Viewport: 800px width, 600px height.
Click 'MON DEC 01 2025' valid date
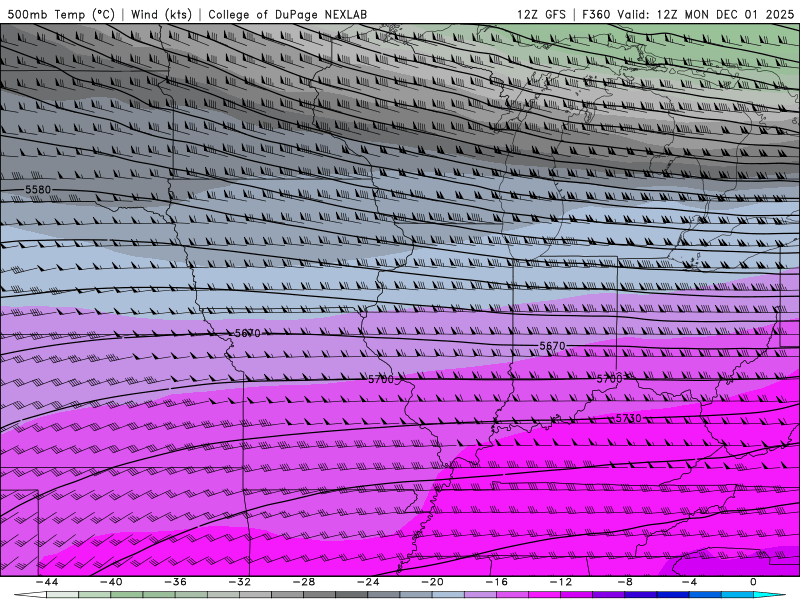740,14
